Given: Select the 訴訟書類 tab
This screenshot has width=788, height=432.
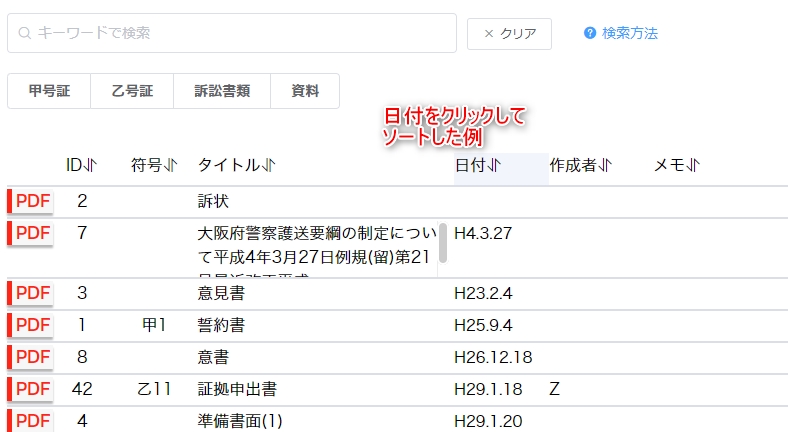Looking at the screenshot, I should click(x=222, y=91).
